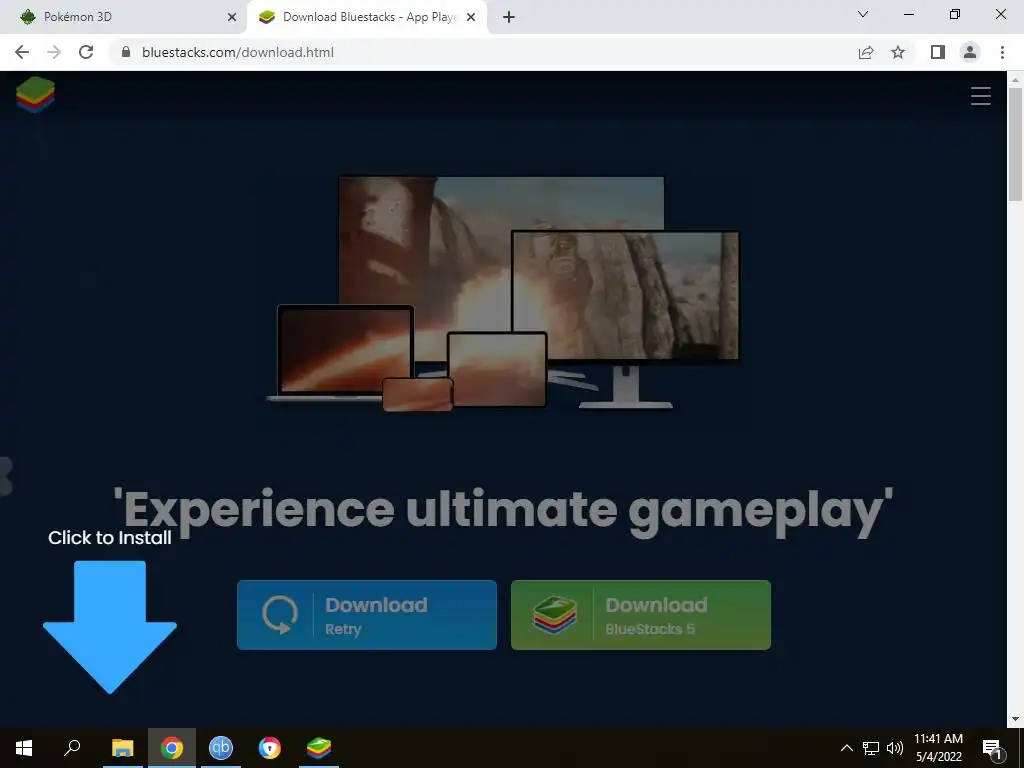The width and height of the screenshot is (1024, 768).
Task: Open the Chrome profile avatar menu
Action: click(970, 52)
